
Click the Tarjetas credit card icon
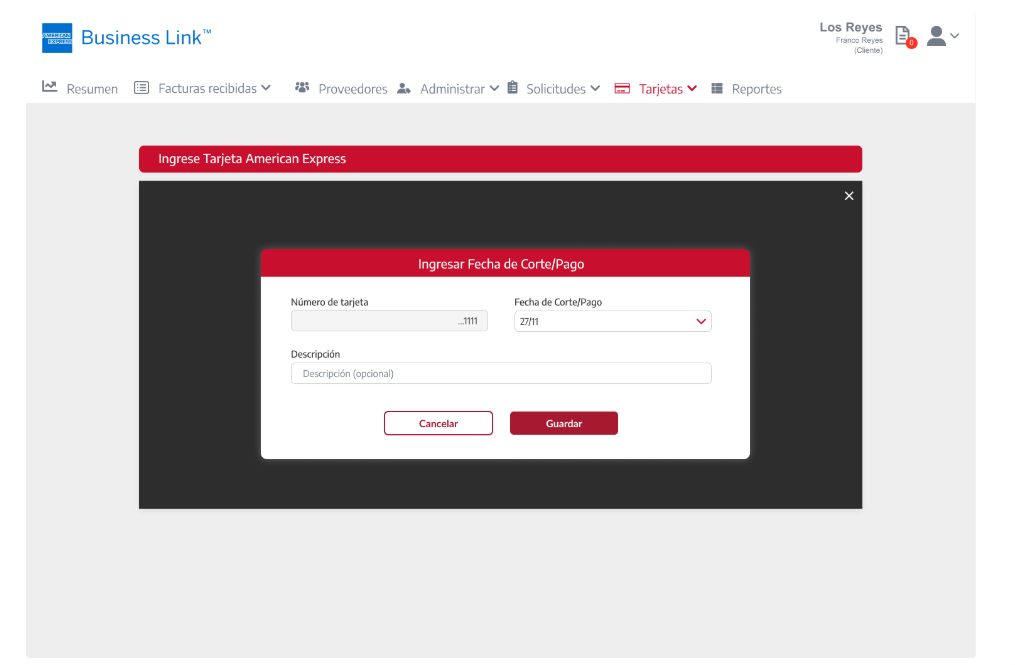(x=622, y=88)
